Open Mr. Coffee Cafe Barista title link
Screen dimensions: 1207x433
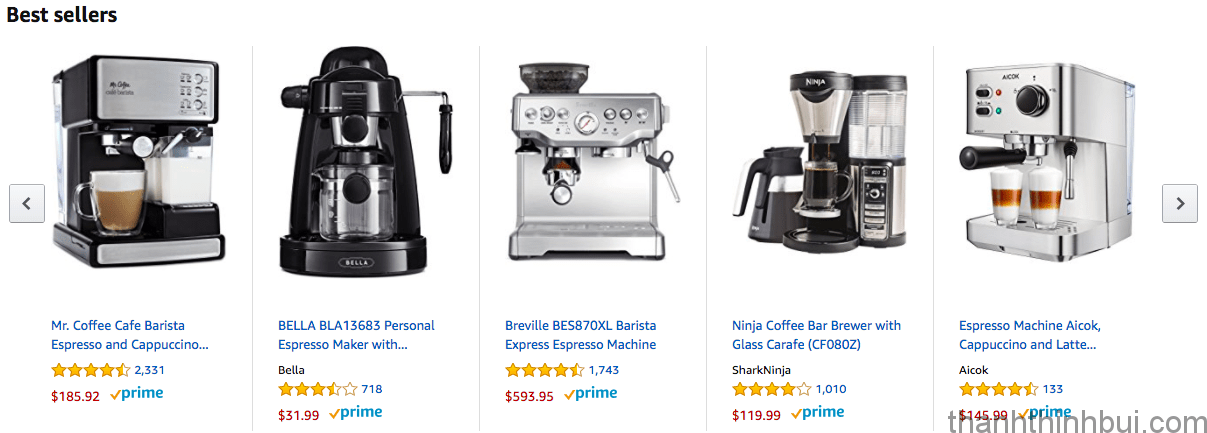130,335
